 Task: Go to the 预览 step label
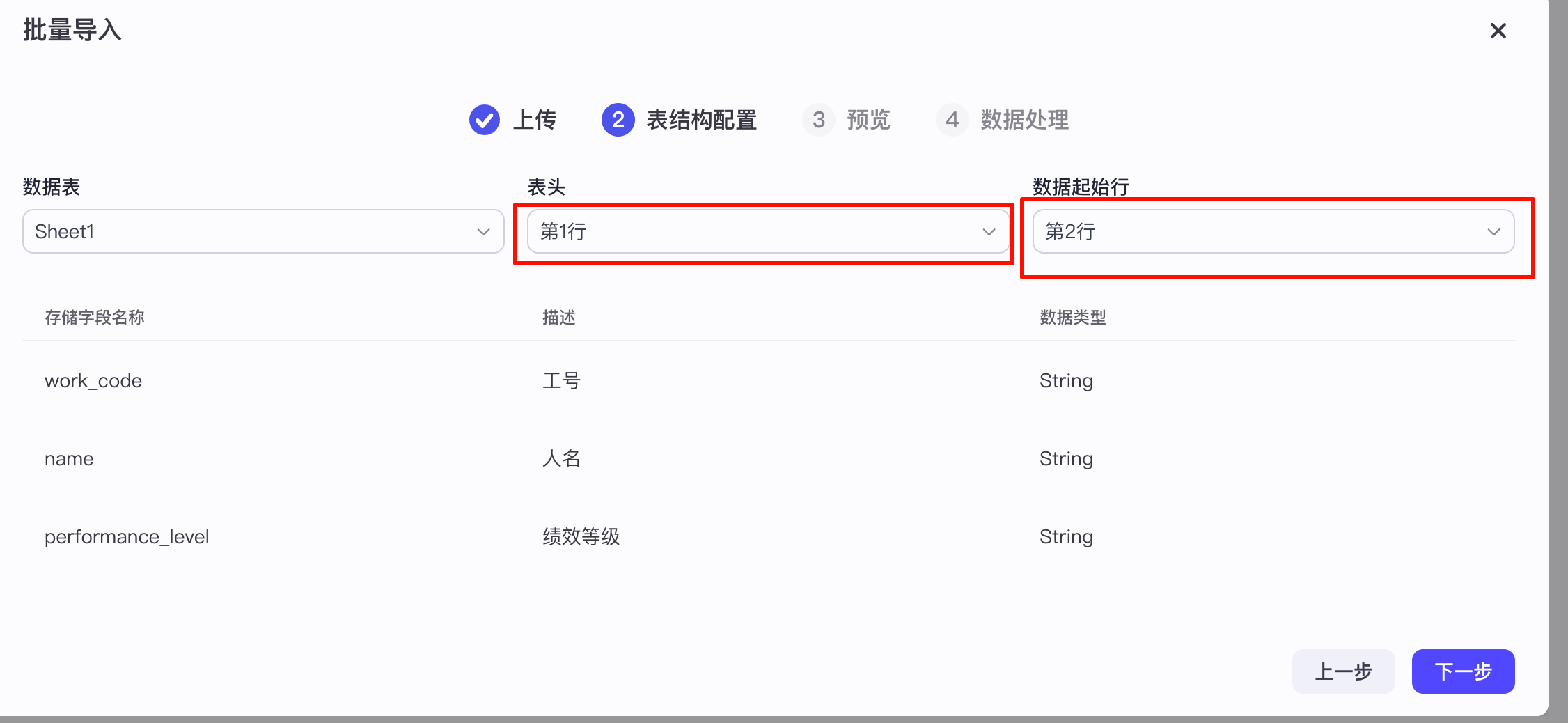[x=868, y=120]
